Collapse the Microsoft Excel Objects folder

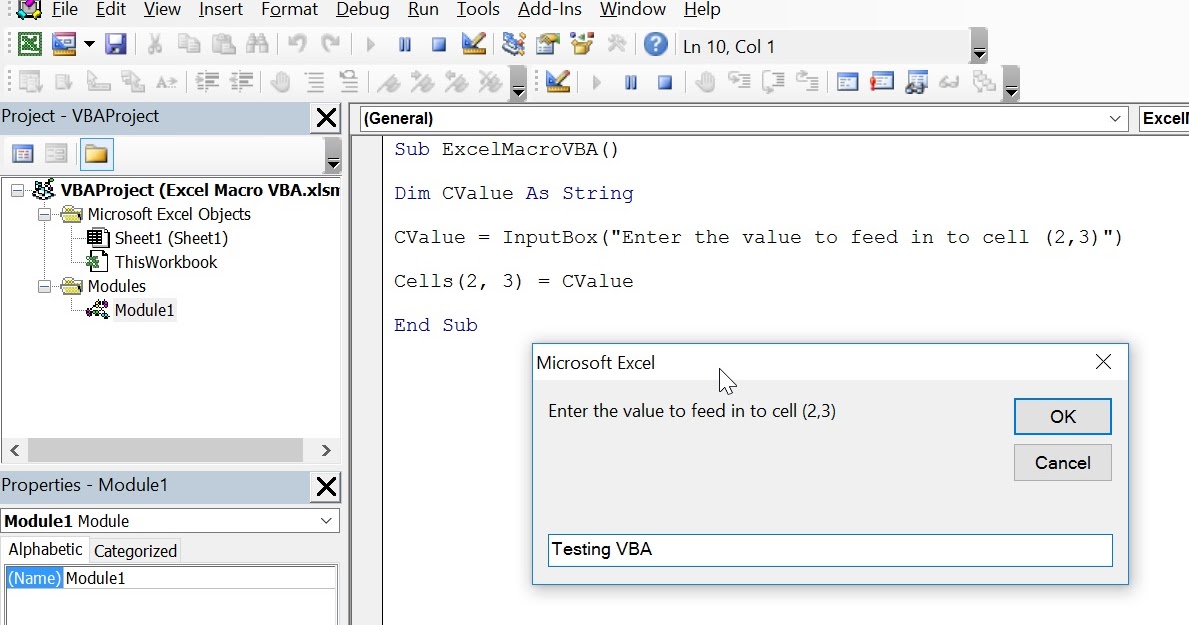coord(44,215)
